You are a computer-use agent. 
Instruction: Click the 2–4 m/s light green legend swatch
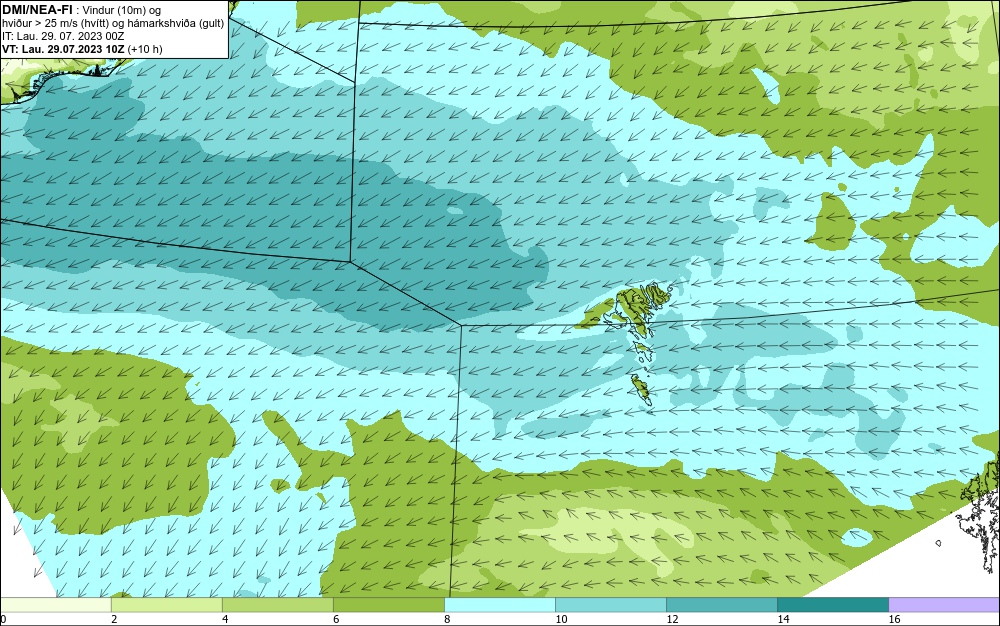pos(166,605)
